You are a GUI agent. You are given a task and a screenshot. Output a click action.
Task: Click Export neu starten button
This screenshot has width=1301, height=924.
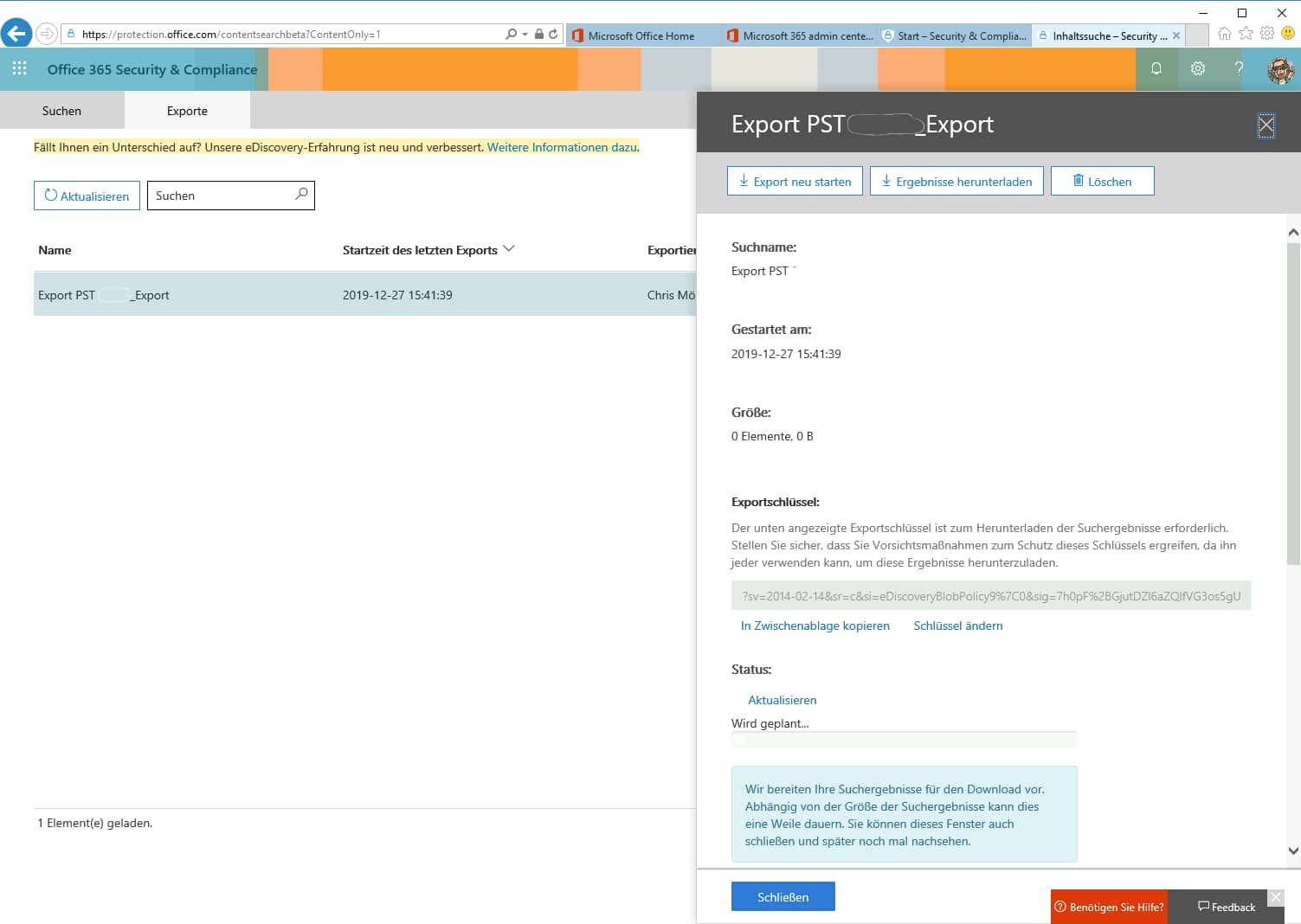tap(795, 181)
